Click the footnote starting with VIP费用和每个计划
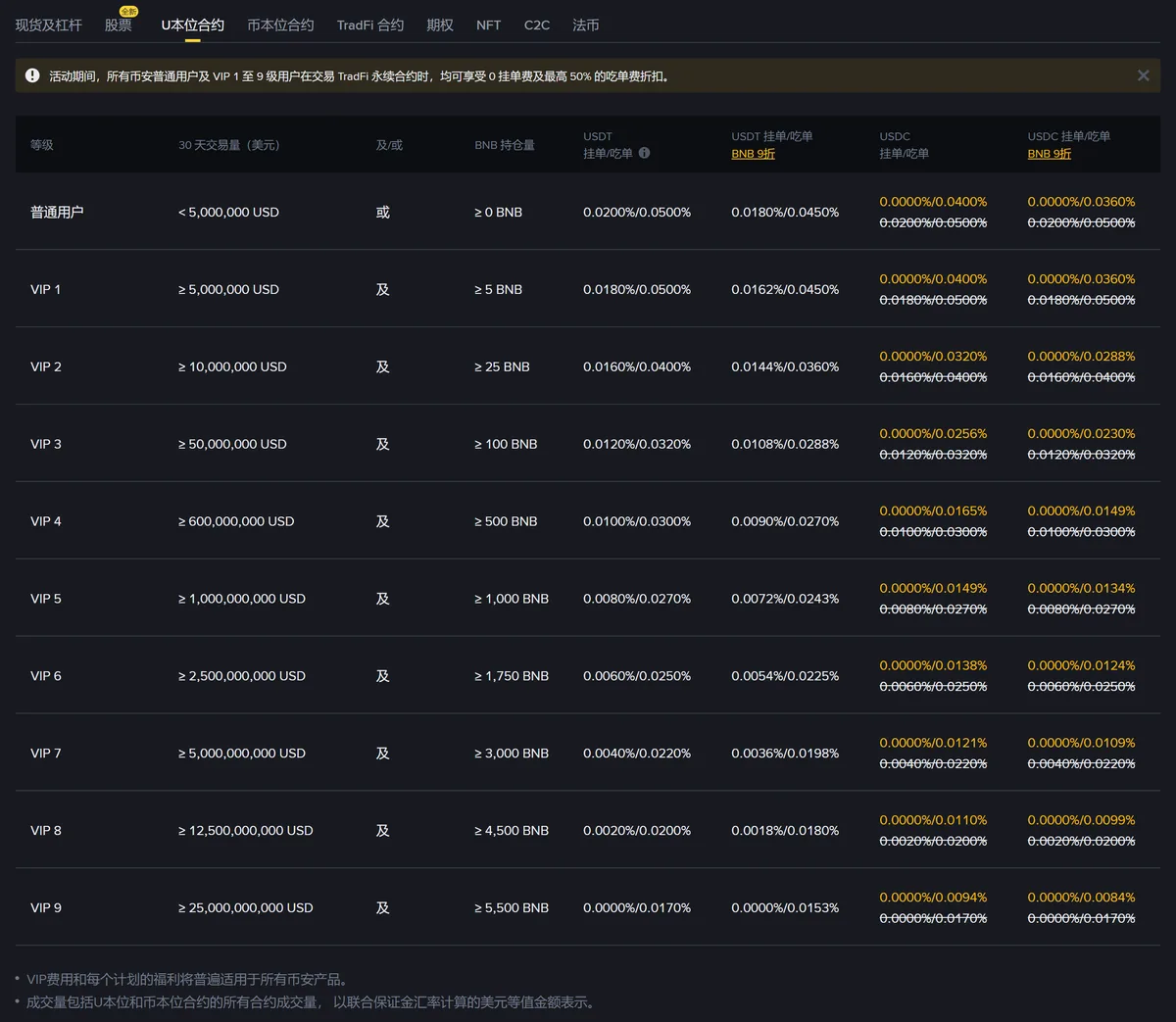 pyautogui.click(x=187, y=980)
